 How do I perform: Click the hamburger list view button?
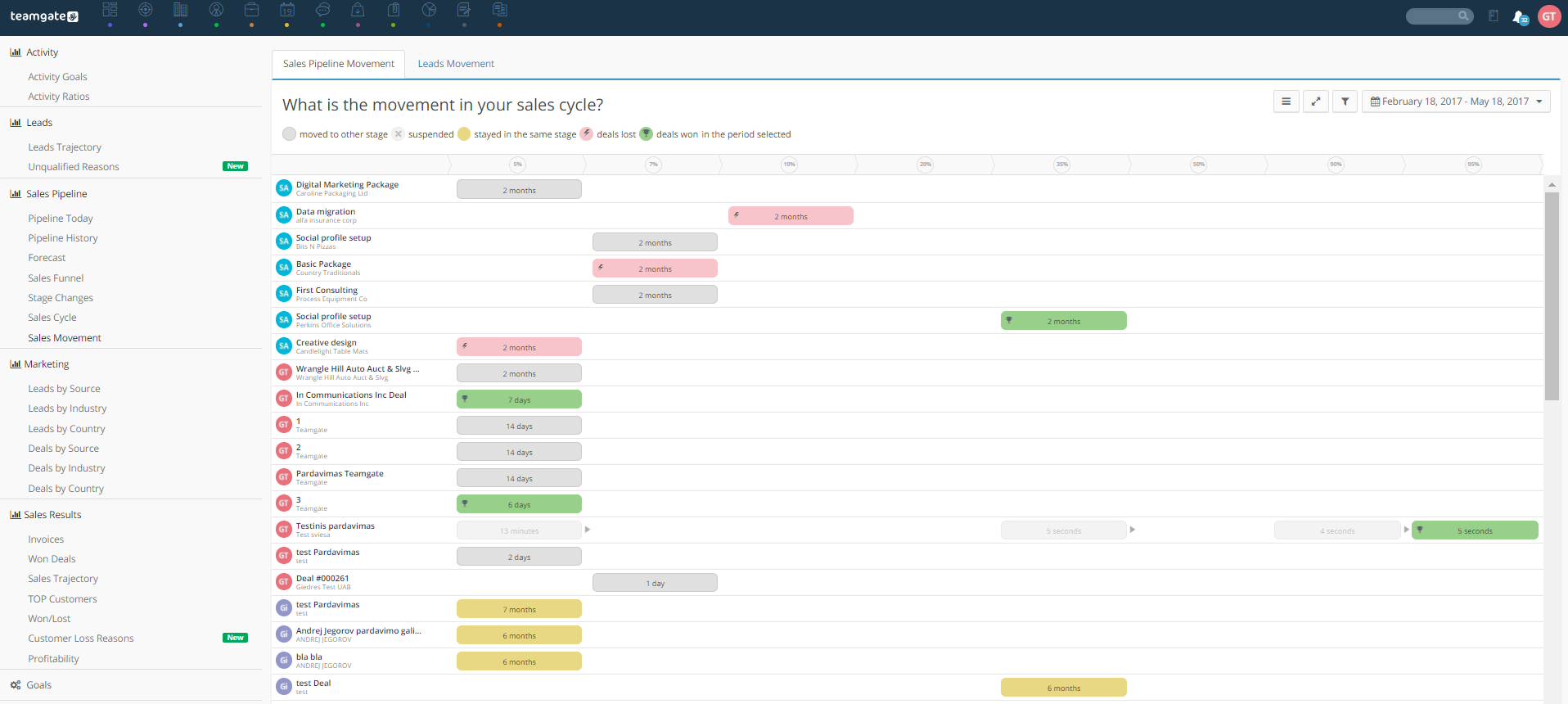[x=1286, y=102]
